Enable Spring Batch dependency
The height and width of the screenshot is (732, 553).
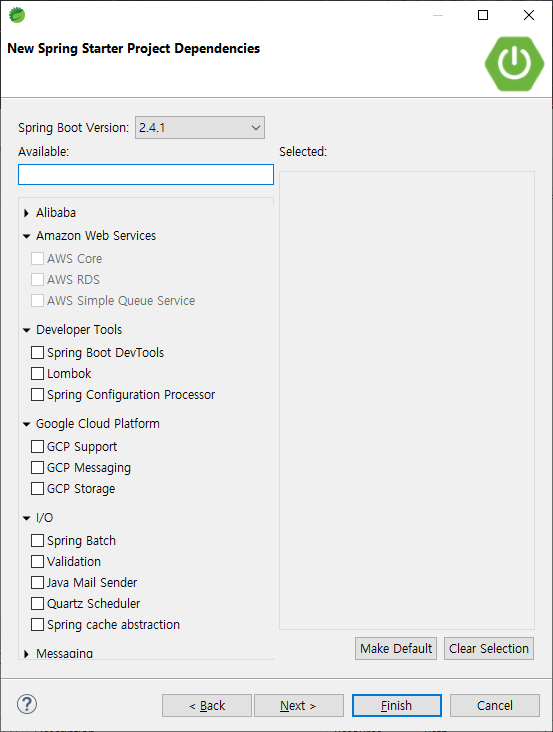click(x=37, y=541)
